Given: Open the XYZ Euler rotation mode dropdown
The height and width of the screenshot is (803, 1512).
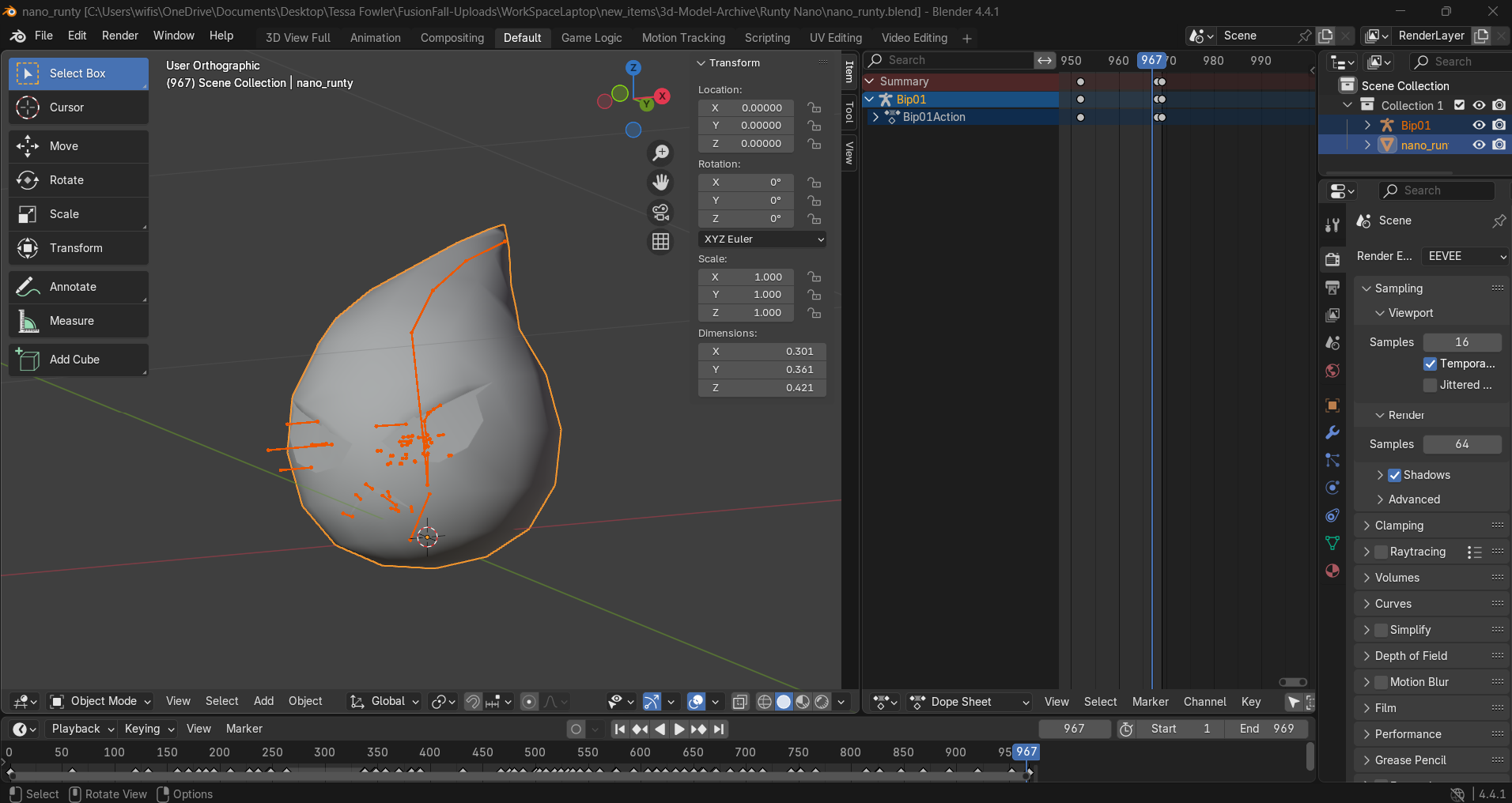Looking at the screenshot, I should pos(762,239).
